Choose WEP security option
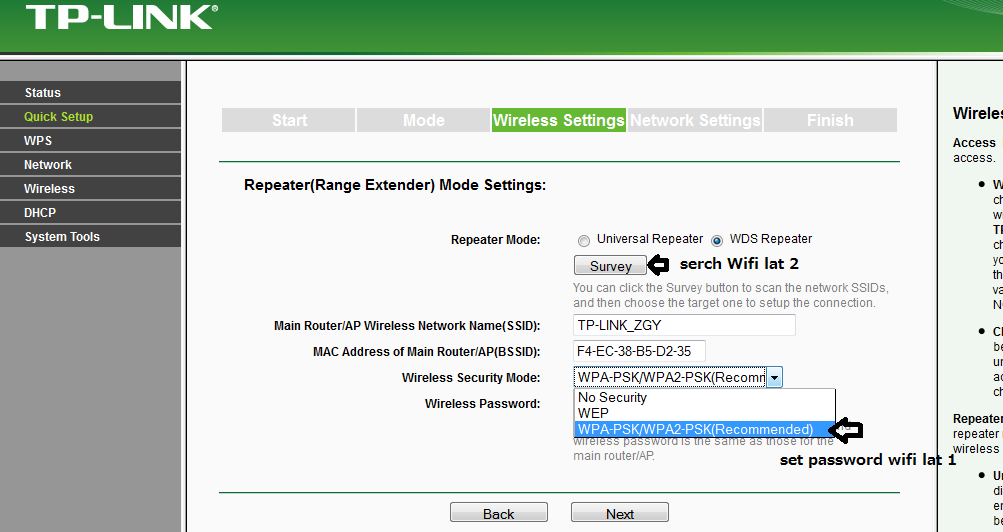The image size is (1003, 532). (704, 413)
